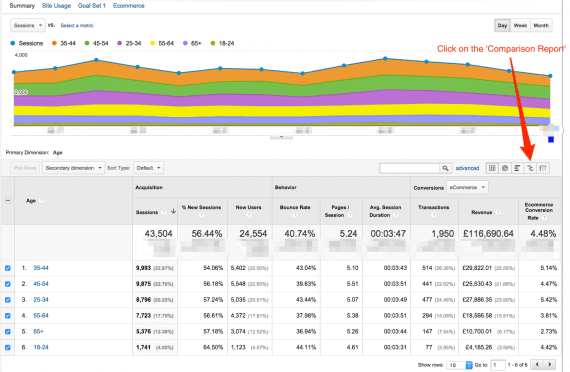
Task: Click the Sessions column sort arrow
Action: pos(173,211)
